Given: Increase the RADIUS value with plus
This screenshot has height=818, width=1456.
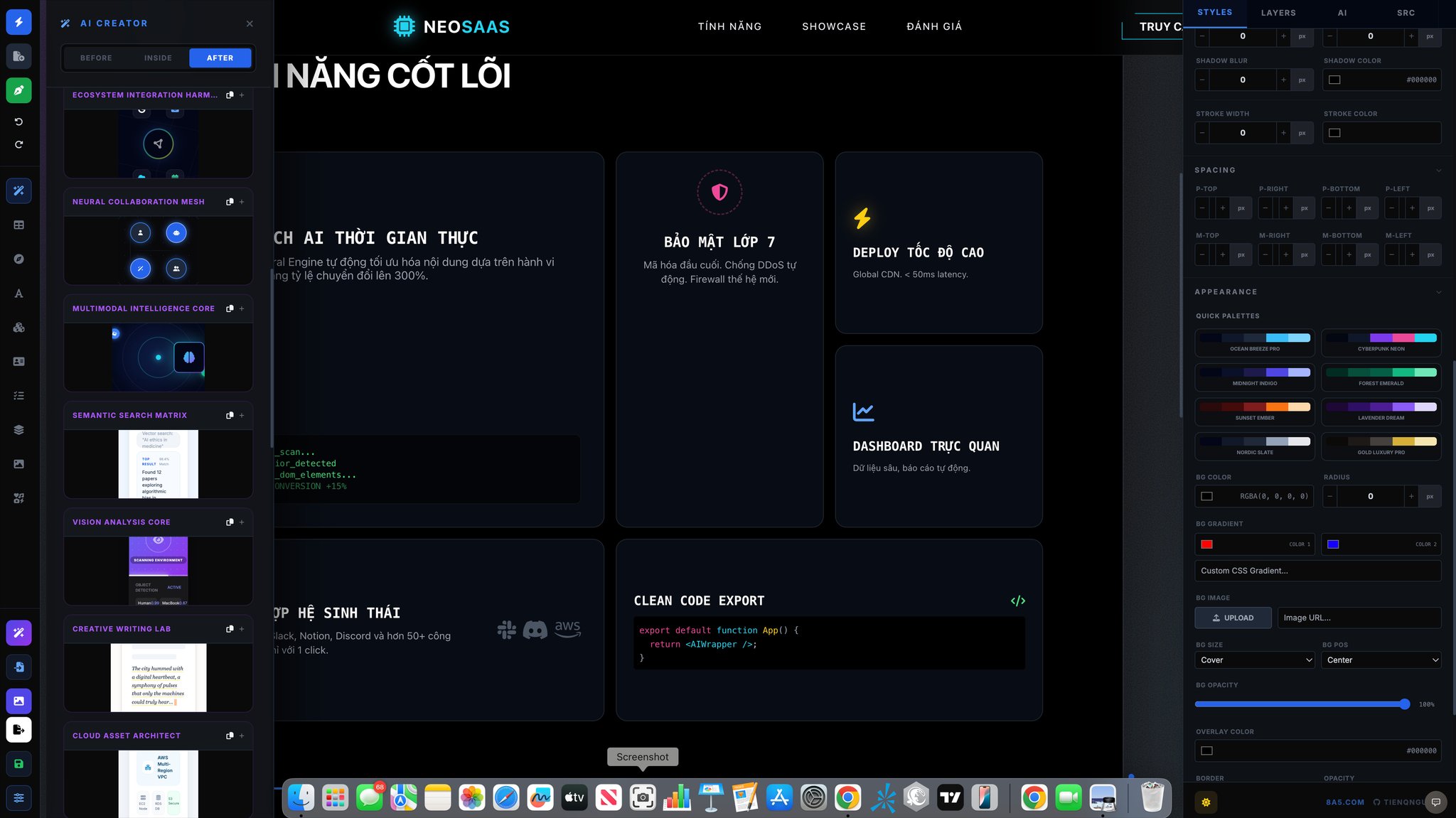Looking at the screenshot, I should point(1411,496).
